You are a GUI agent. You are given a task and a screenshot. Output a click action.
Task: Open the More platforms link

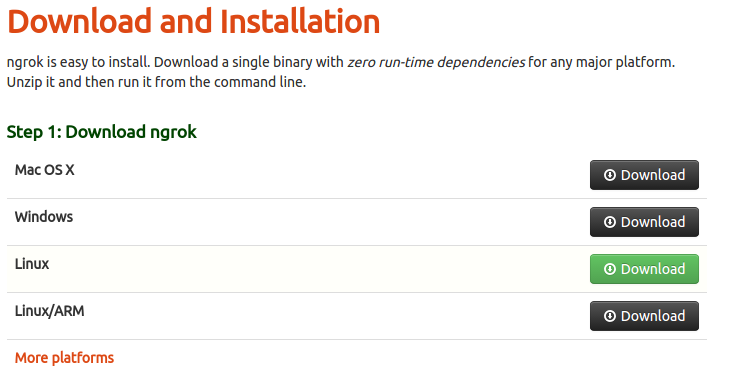click(x=64, y=358)
